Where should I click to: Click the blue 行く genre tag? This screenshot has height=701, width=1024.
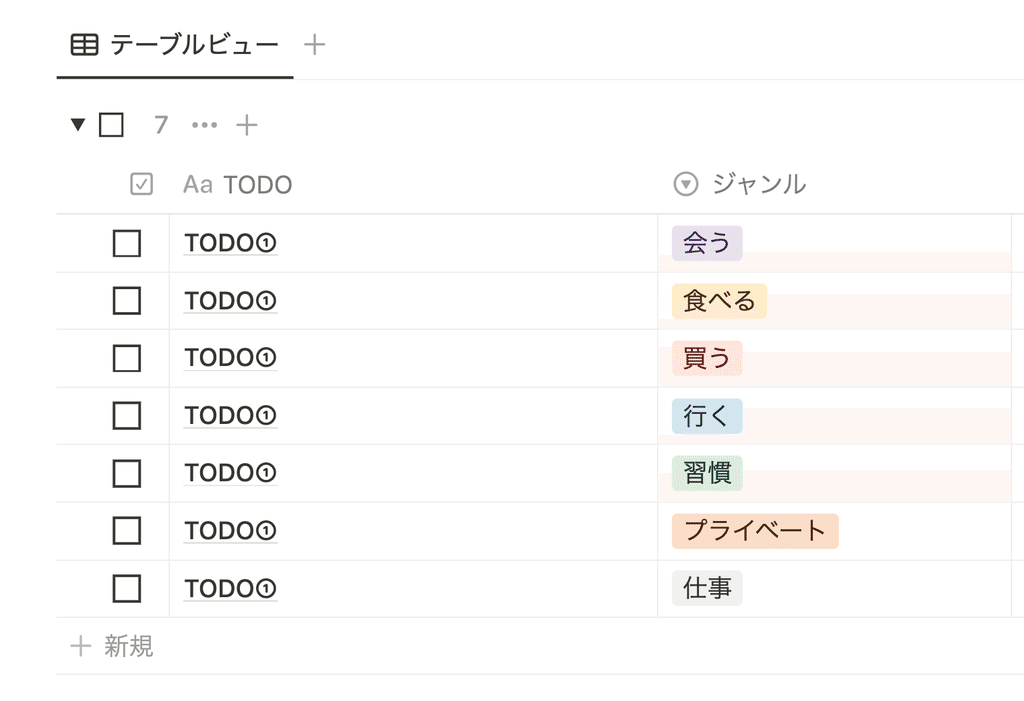point(707,416)
